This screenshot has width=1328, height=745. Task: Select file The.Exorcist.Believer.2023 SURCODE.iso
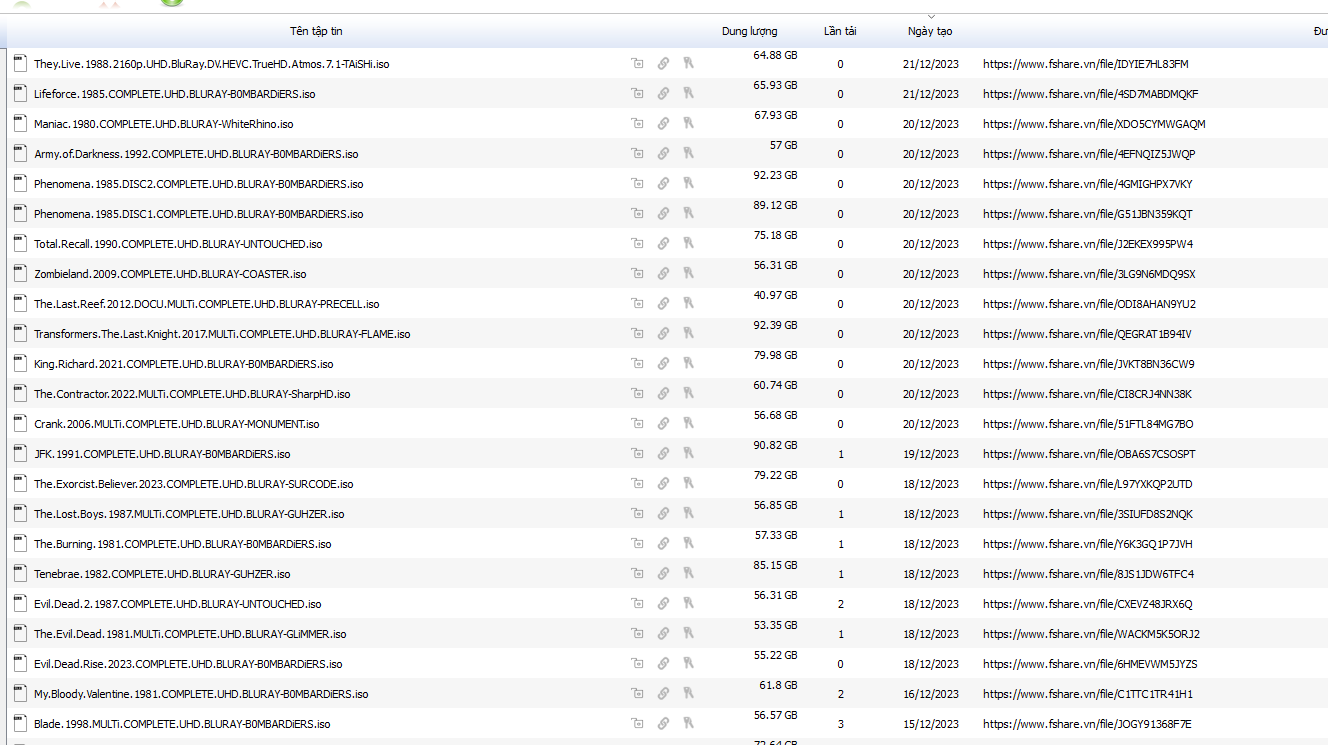point(194,484)
